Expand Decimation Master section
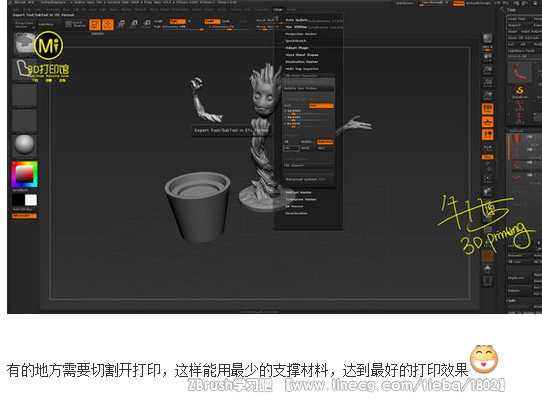This screenshot has width=542, height=402. (x=301, y=62)
